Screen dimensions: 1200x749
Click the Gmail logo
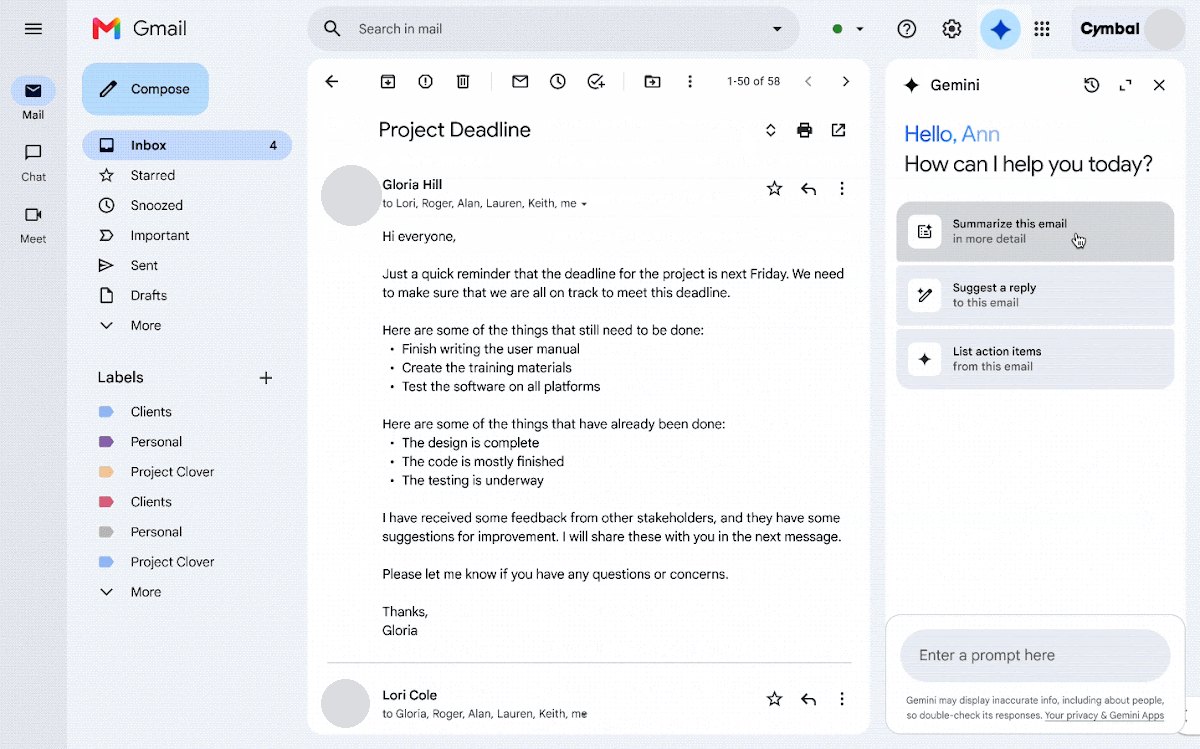click(139, 29)
